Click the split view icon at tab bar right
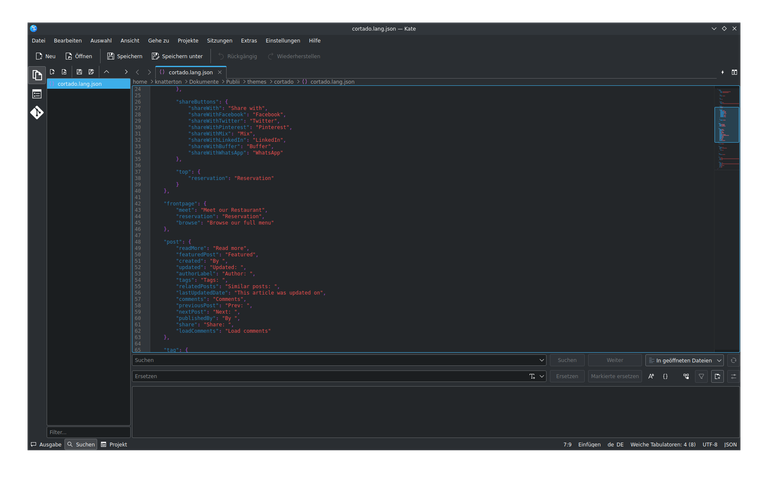This screenshot has width=768, height=483. [734, 72]
